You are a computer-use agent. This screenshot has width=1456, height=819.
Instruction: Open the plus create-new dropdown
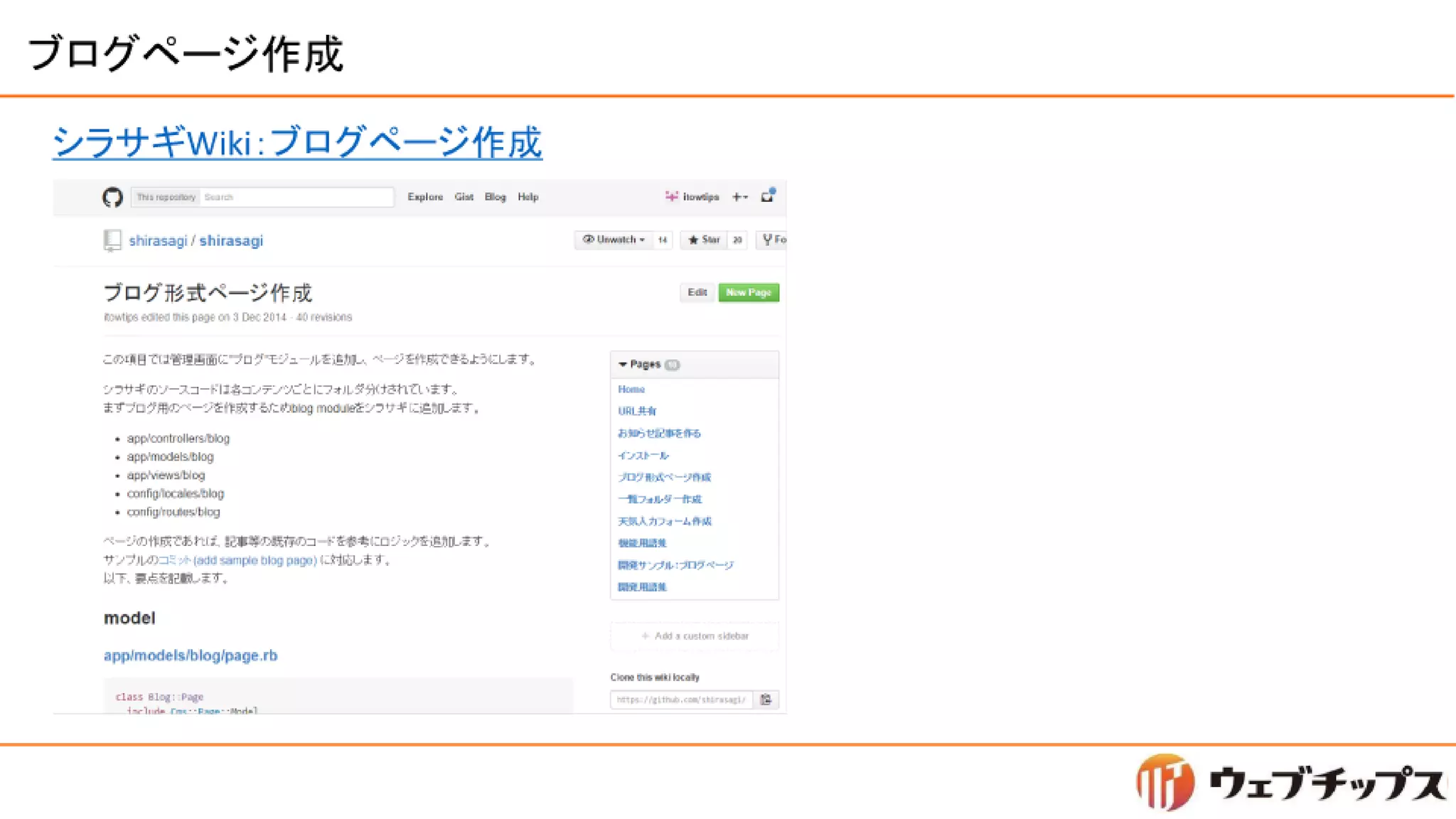click(x=739, y=197)
